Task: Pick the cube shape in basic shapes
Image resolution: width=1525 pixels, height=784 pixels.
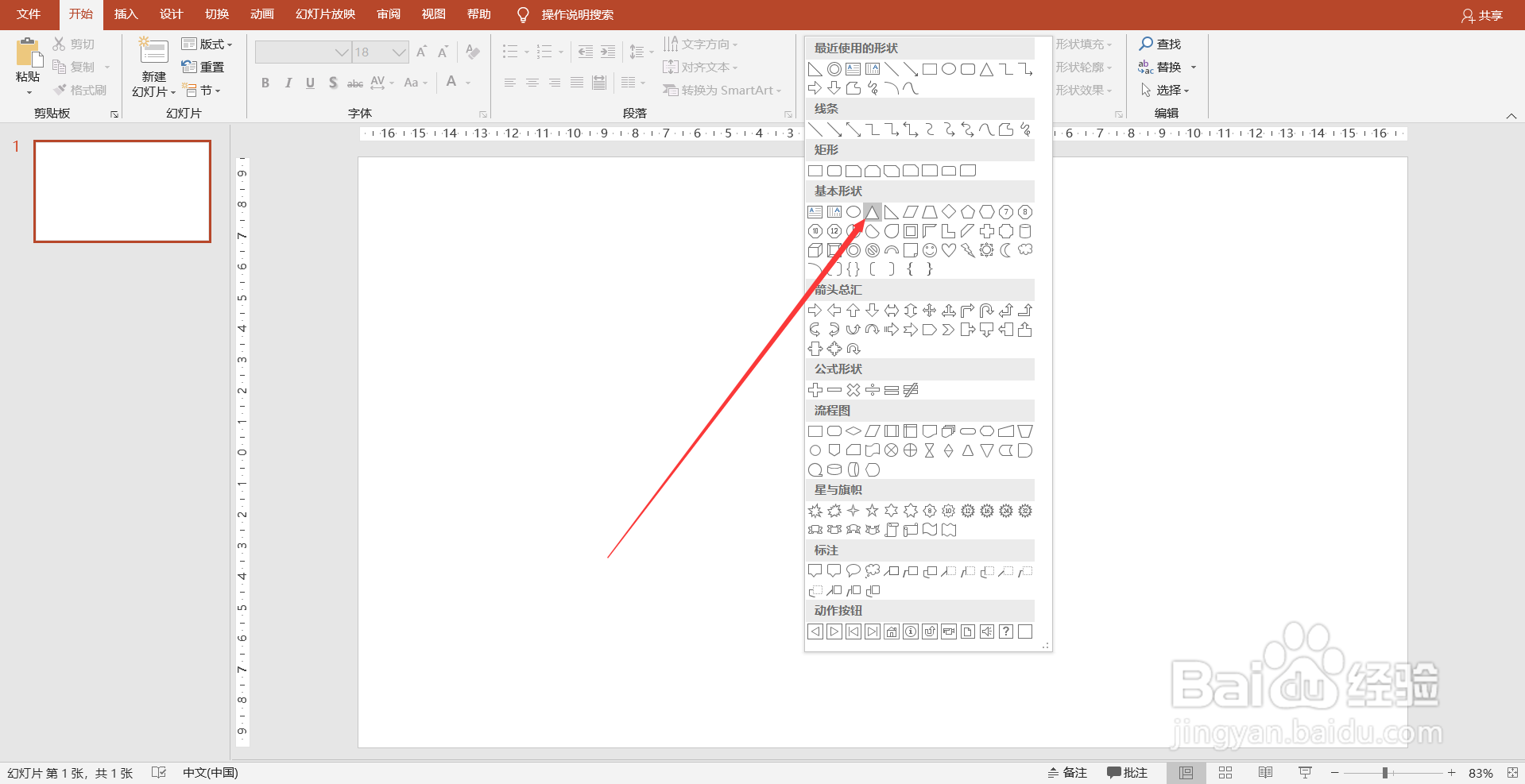Action: (x=815, y=250)
